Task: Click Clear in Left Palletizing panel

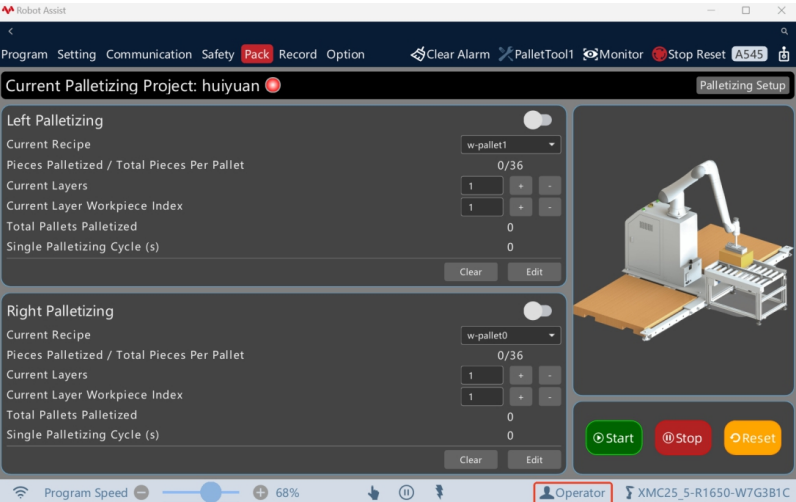Action: (x=471, y=272)
